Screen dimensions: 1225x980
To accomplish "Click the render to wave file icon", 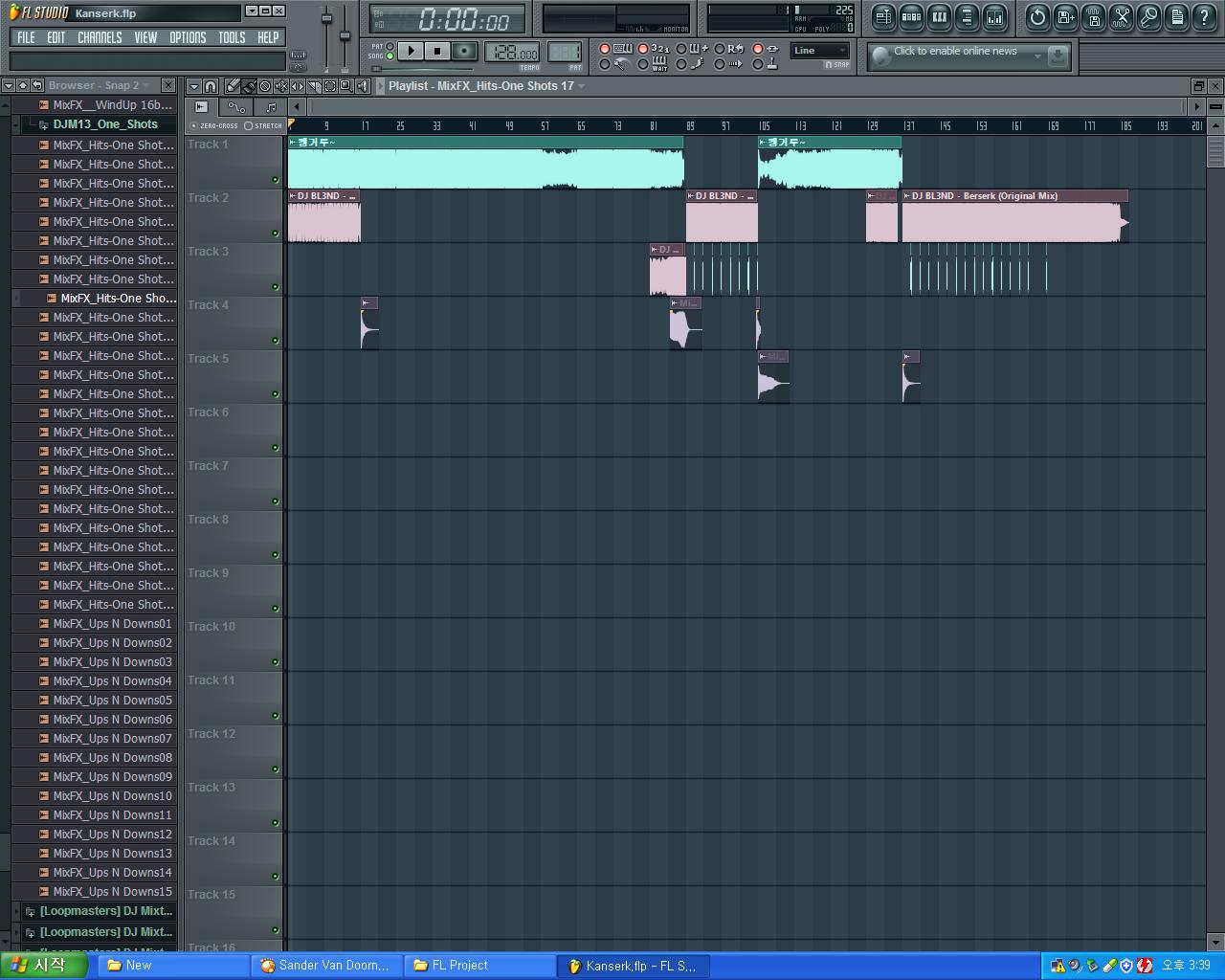I will pyautogui.click(x=1093, y=16).
